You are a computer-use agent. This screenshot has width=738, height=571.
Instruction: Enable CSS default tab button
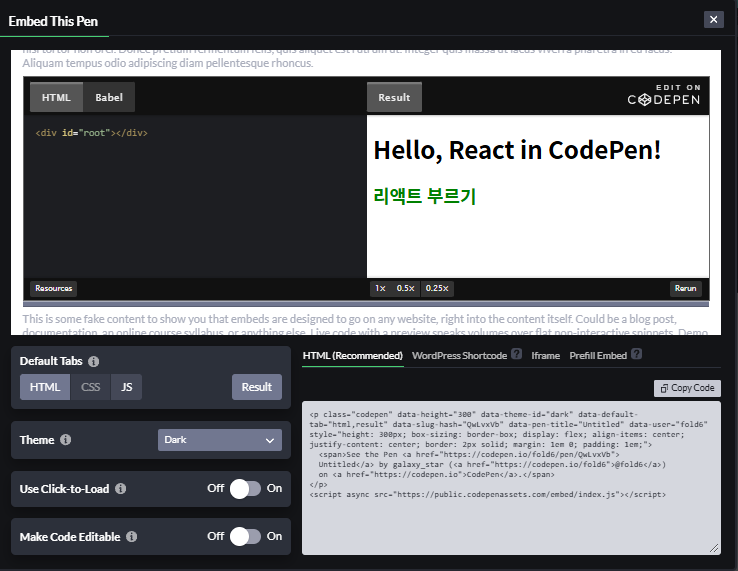tap(90, 387)
